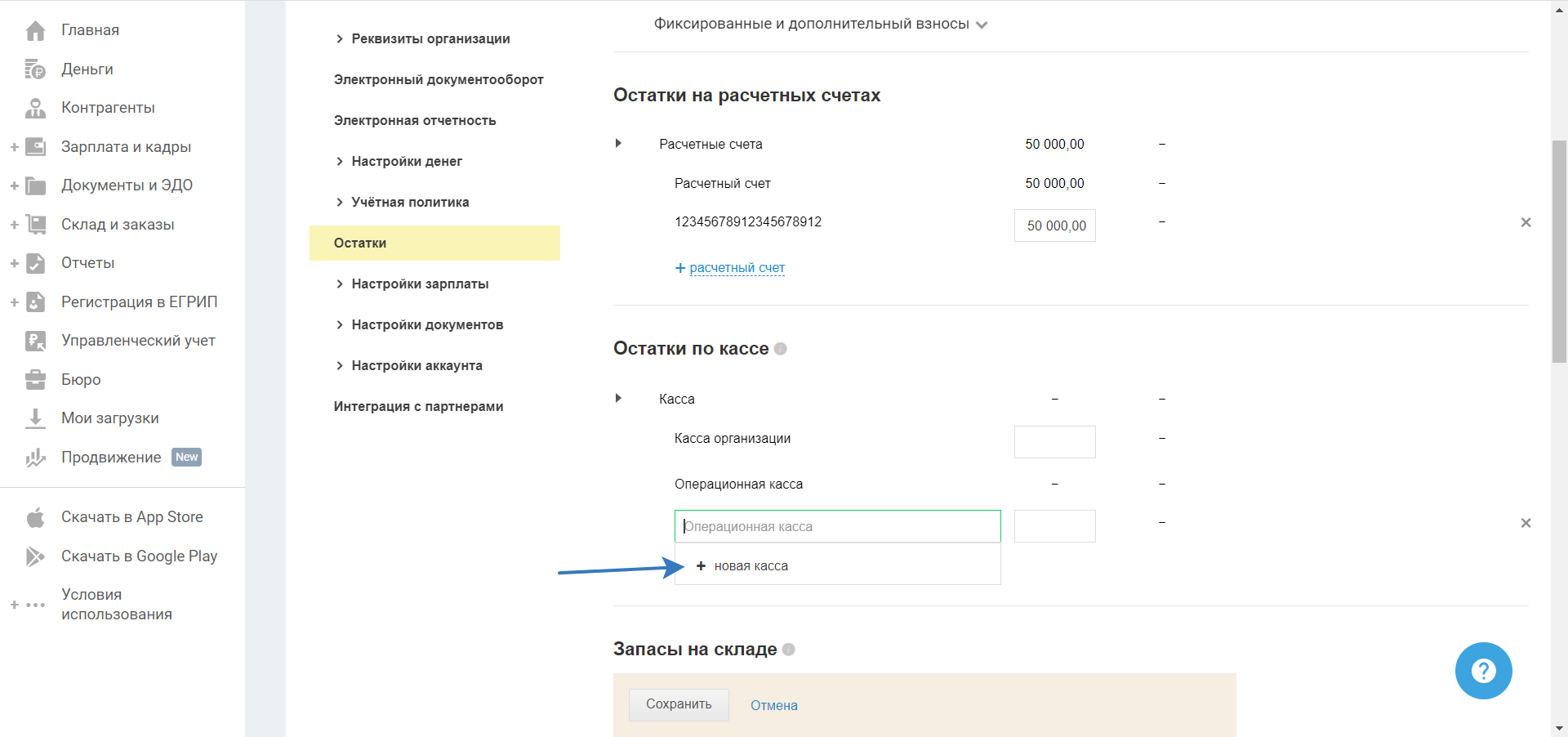Expand Зарплата и кадры plus sign
Viewport: 1568px width, 737px height.
[x=15, y=147]
